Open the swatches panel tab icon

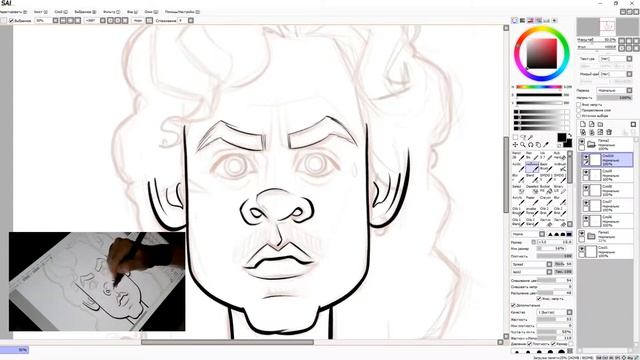tap(547, 20)
